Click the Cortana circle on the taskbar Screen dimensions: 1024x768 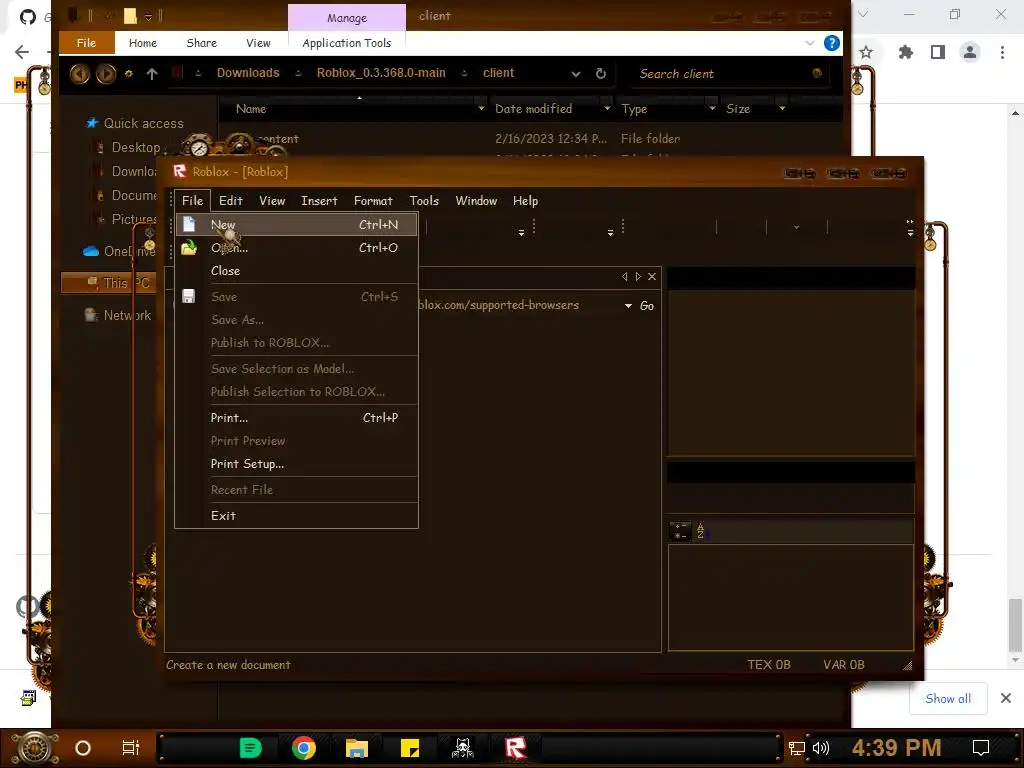point(83,748)
